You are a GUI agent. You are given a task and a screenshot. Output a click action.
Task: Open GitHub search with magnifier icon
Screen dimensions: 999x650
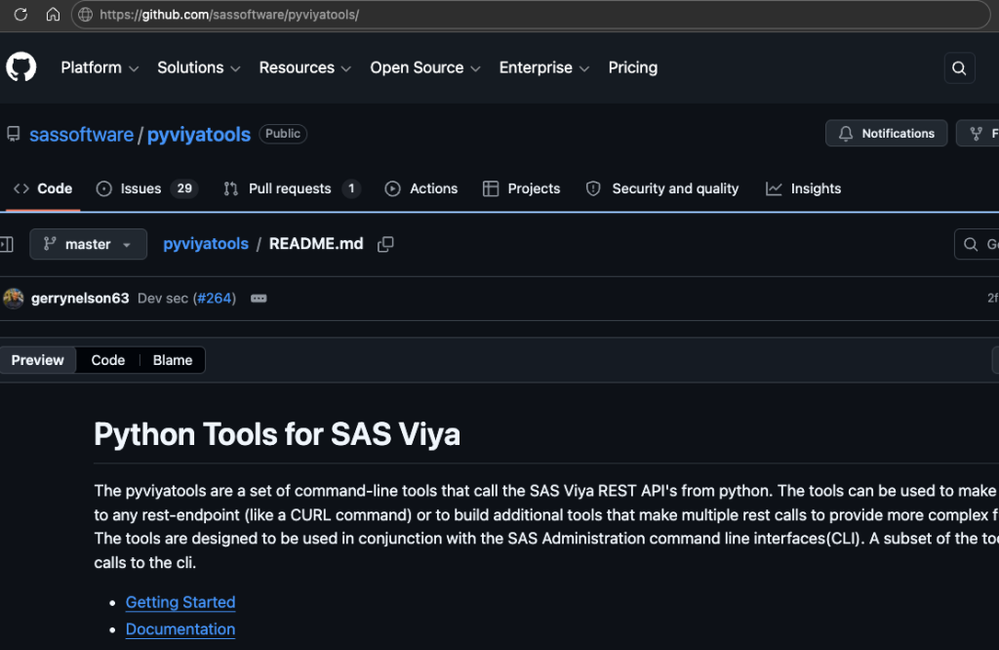959,68
